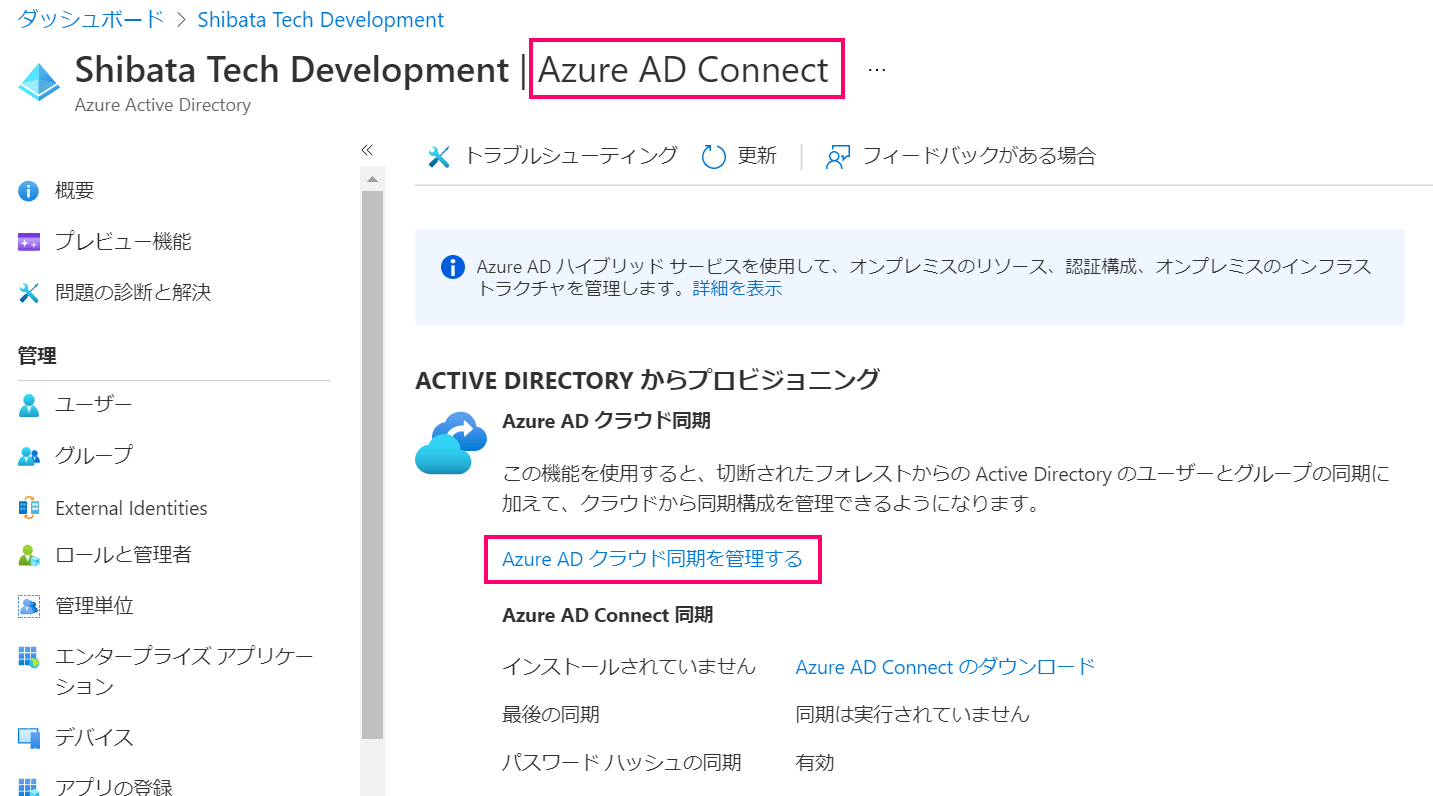This screenshot has height=796, width=1433.
Task: Open 問題の診断と解決 diagnostics
Action: click(130, 292)
